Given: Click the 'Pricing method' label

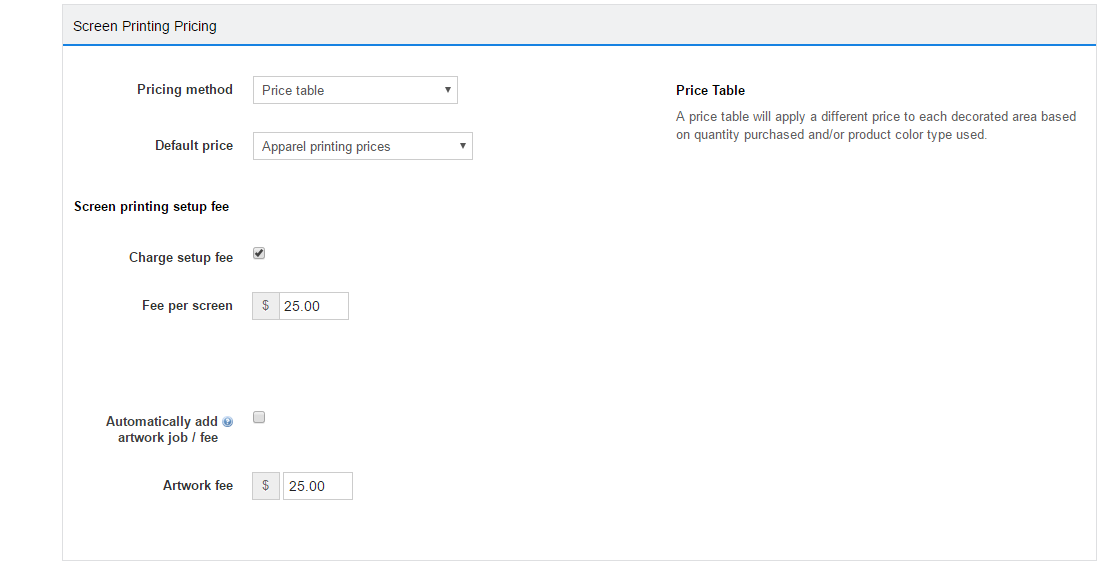Looking at the screenshot, I should point(185,90).
